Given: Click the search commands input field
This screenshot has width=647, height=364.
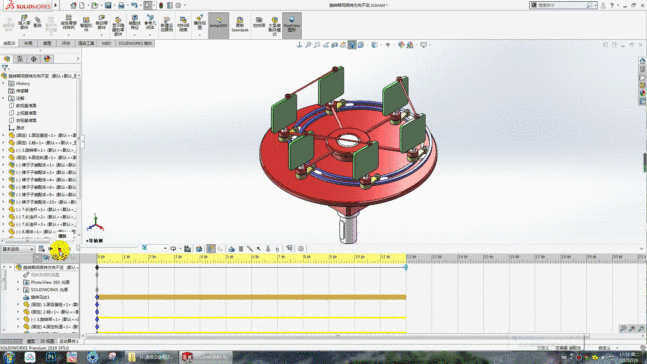Looking at the screenshot, I should (x=562, y=5).
